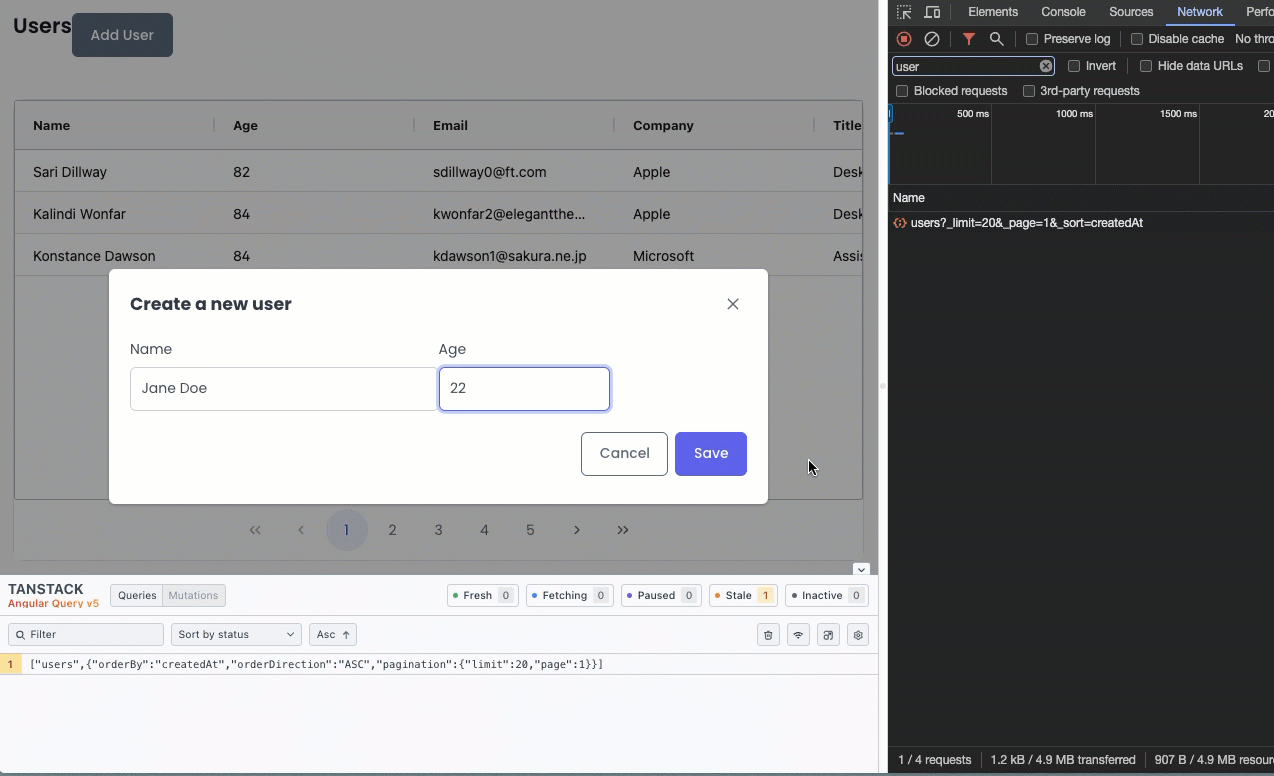The width and height of the screenshot is (1274, 776).
Task: Clear the network log
Action: 932,39
